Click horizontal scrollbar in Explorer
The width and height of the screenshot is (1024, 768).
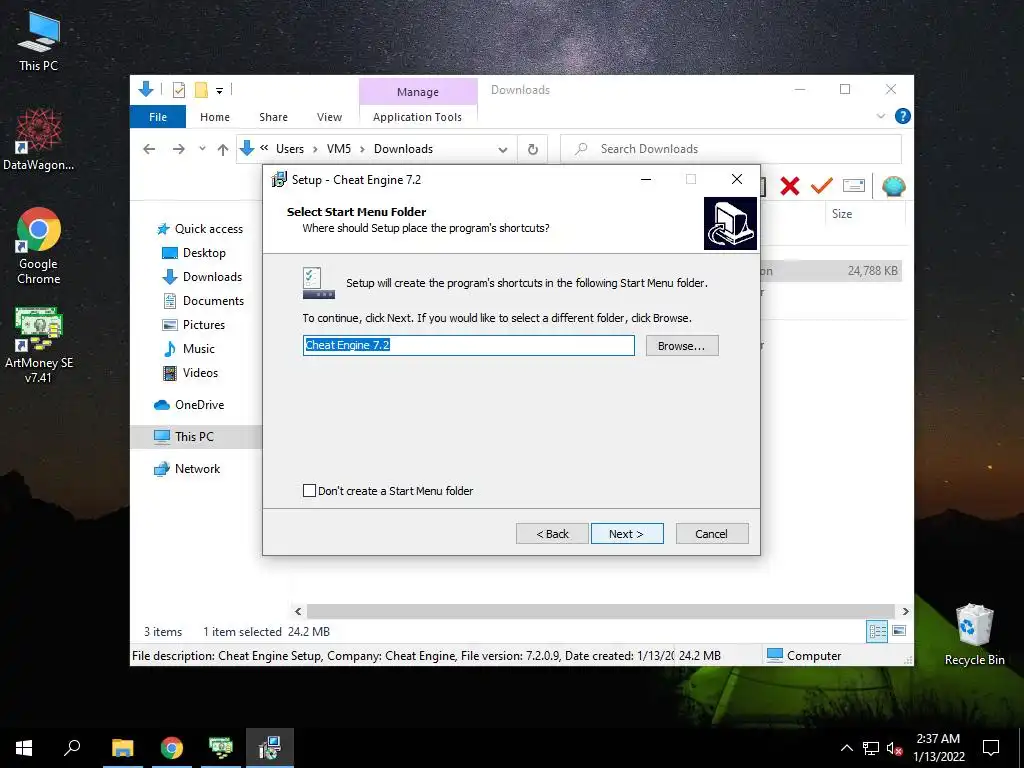click(601, 611)
